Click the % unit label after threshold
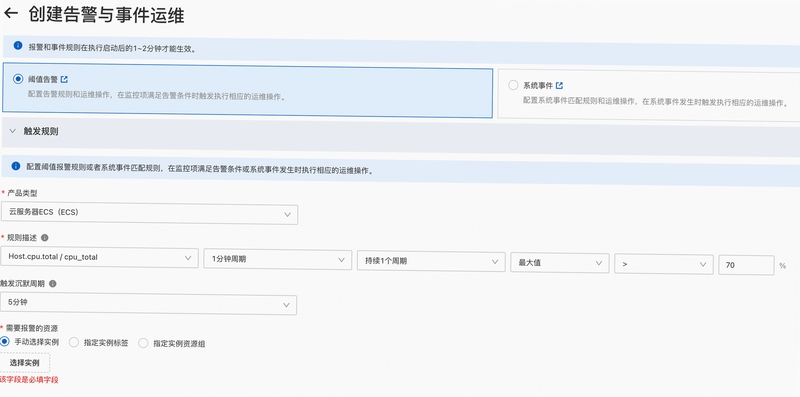The width and height of the screenshot is (800, 397). pos(783,266)
